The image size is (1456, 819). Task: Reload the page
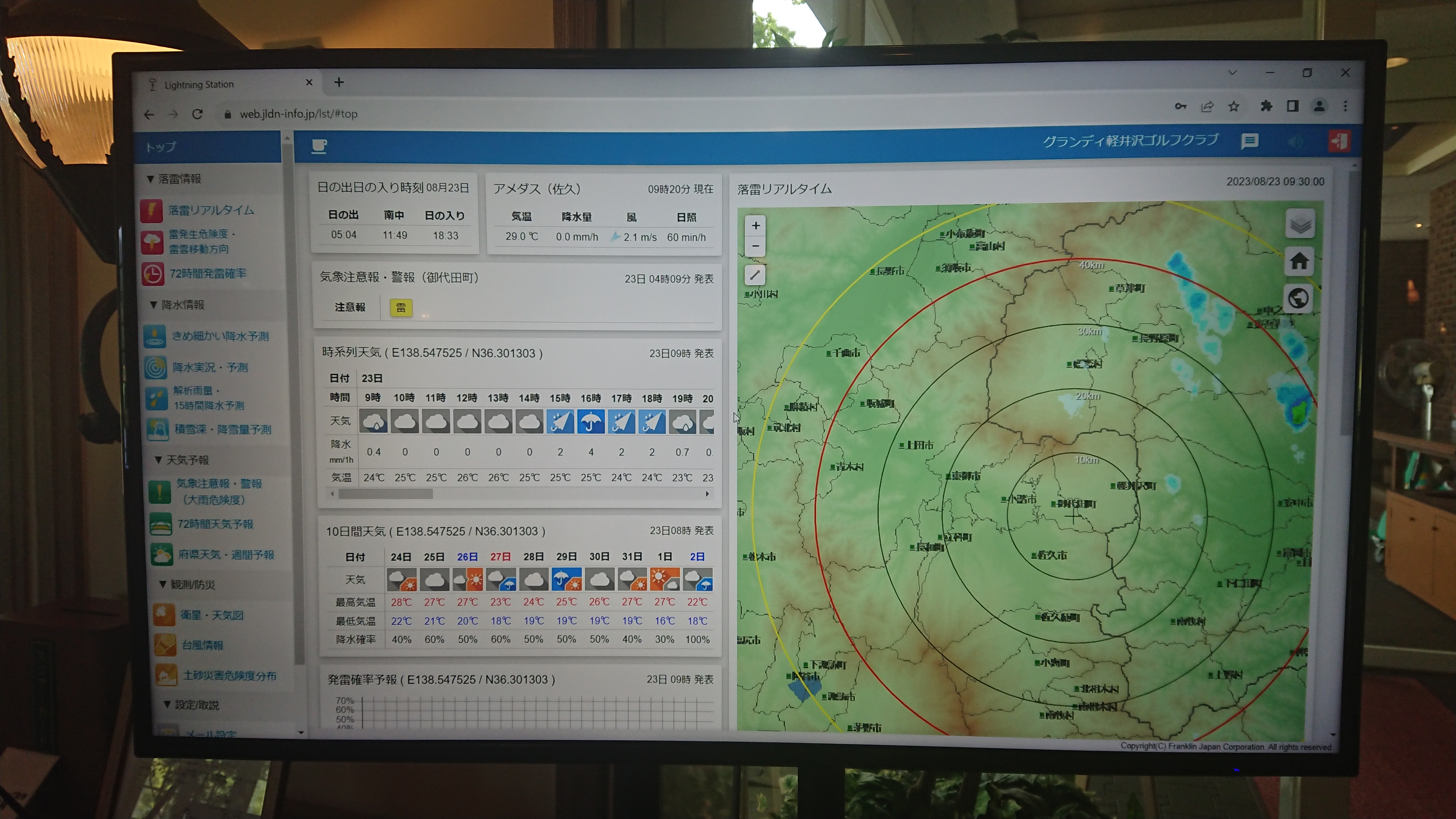tap(197, 114)
